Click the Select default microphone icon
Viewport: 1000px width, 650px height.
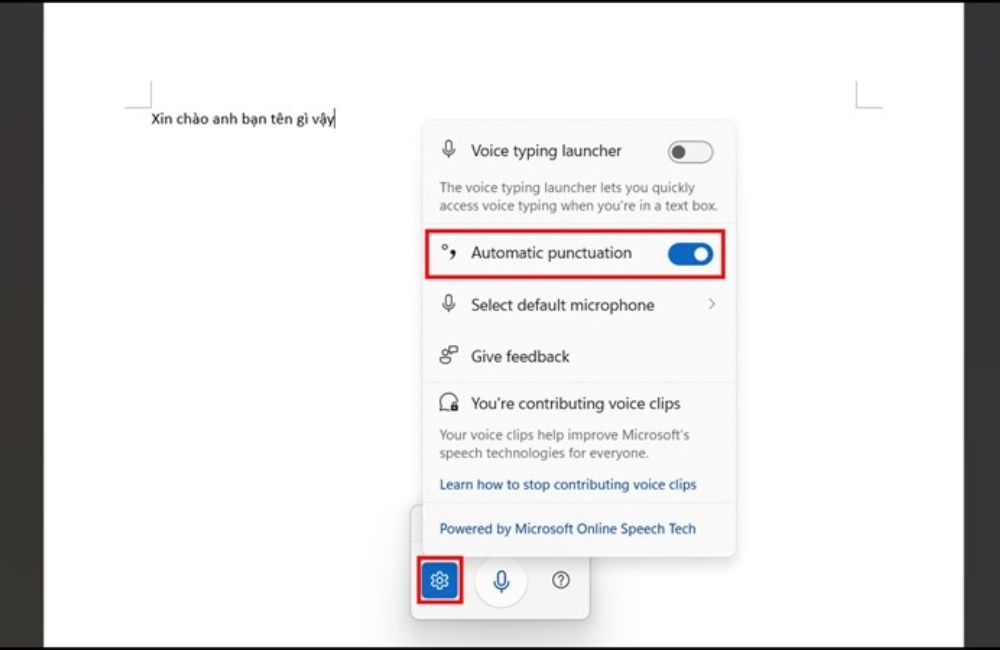pos(448,304)
